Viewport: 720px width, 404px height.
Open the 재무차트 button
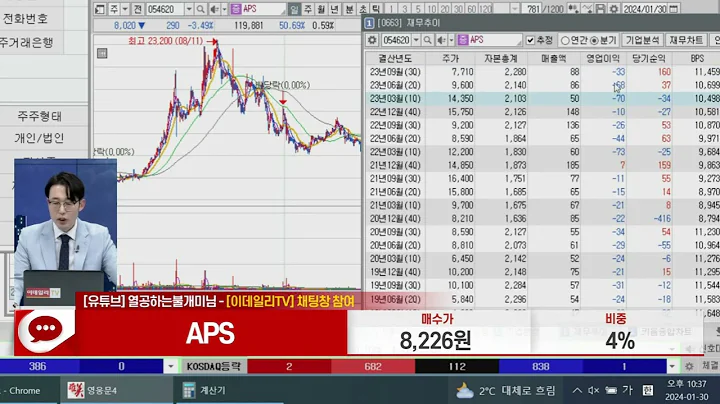686,40
